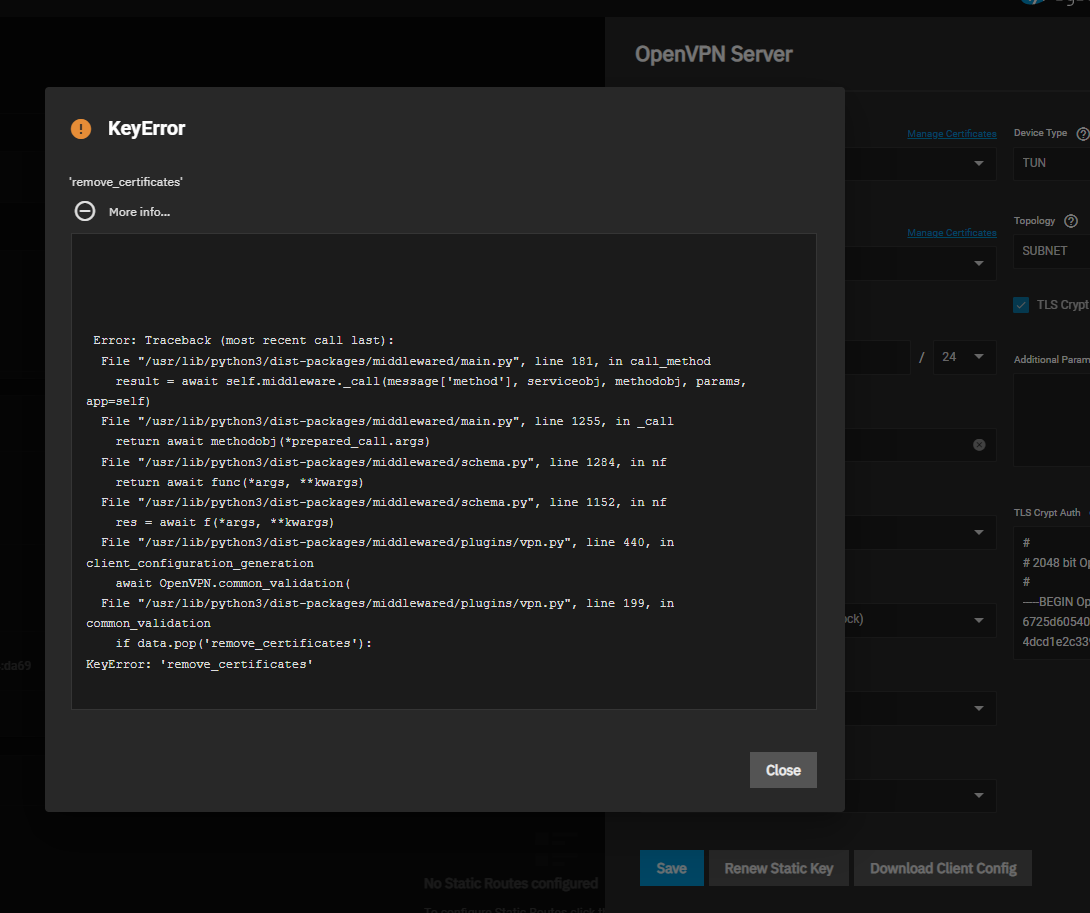Click the Download Client Config button
The image size is (1090, 913).
[943, 868]
